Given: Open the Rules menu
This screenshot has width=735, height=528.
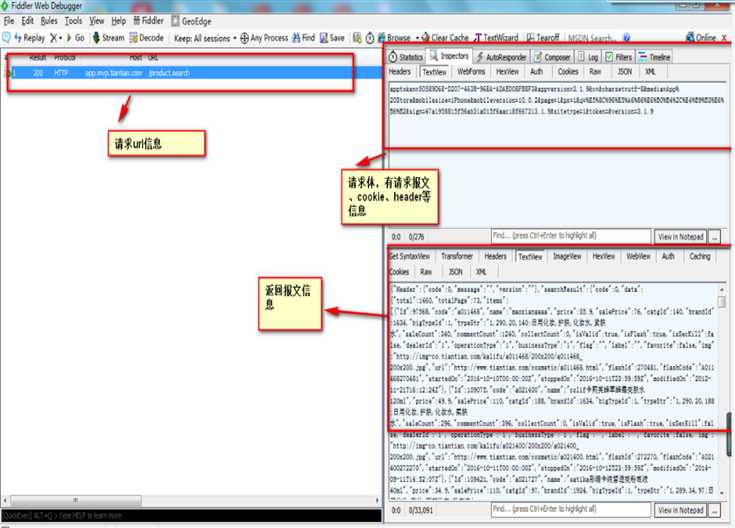Looking at the screenshot, I should click(x=49, y=21).
